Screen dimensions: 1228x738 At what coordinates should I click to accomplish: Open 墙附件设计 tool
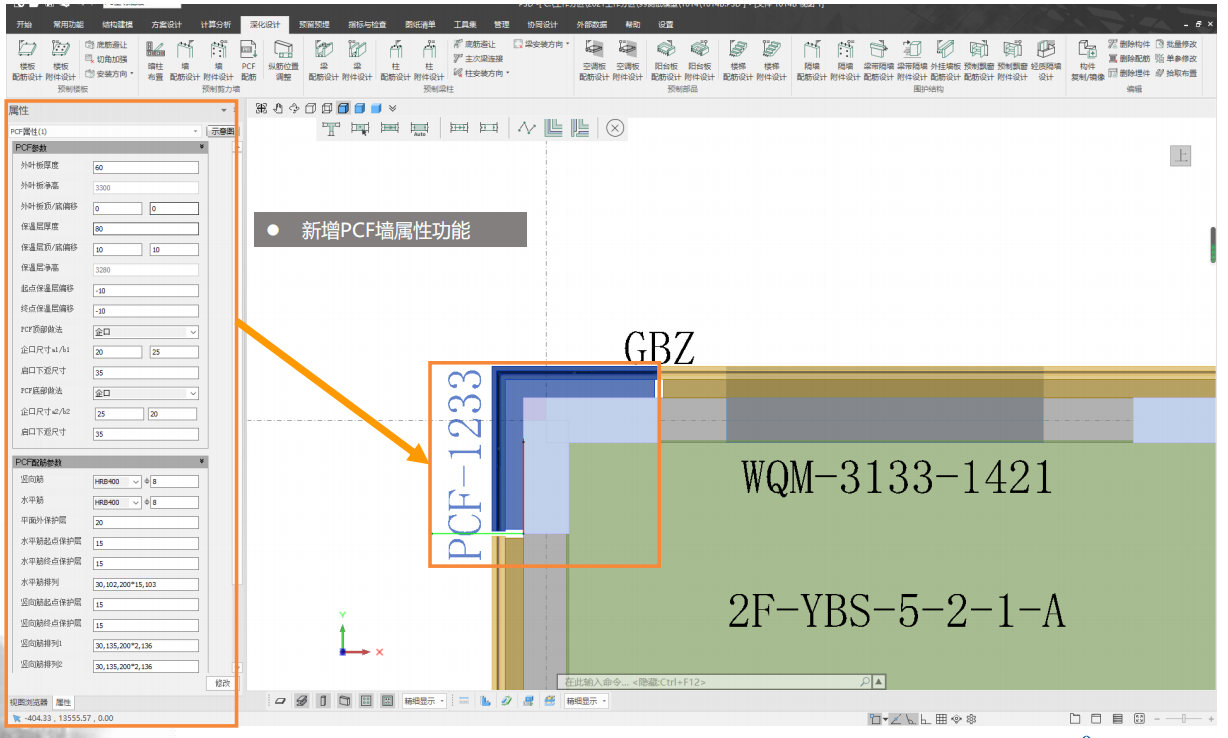click(219, 60)
